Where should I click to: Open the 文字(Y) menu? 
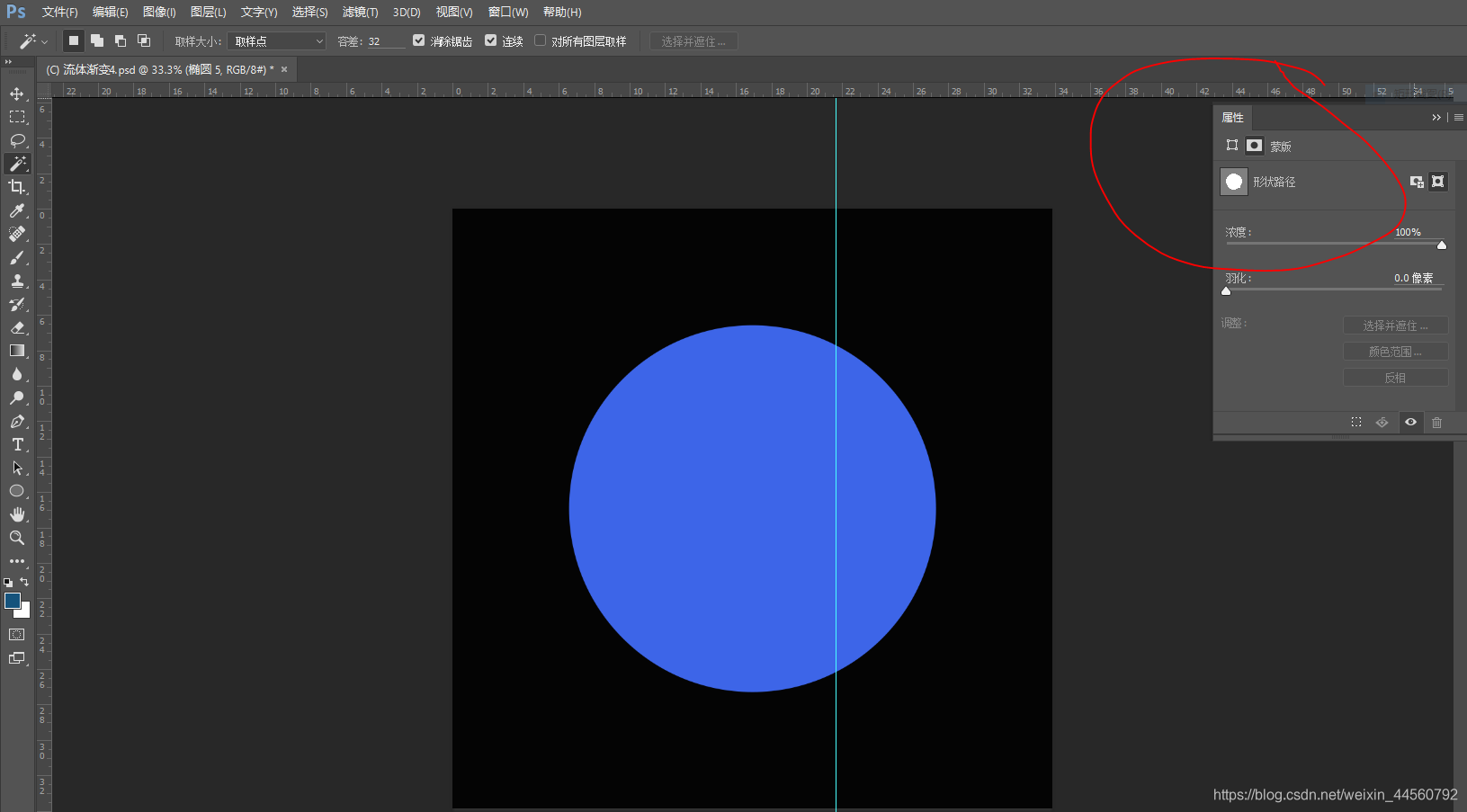coord(259,12)
